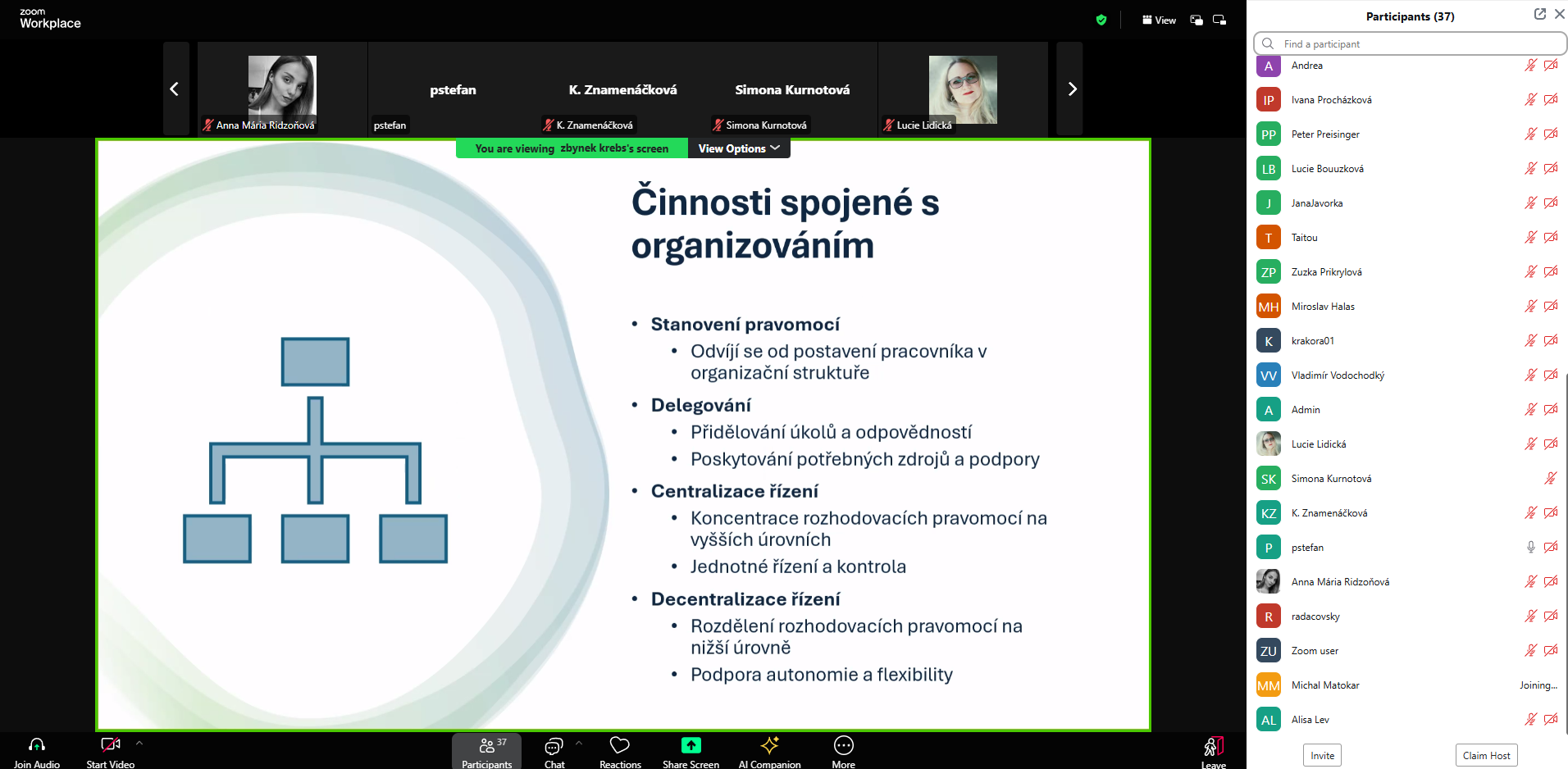Click the Leave meeting icon
Screen dimensions: 1568x769
pos(1213,746)
